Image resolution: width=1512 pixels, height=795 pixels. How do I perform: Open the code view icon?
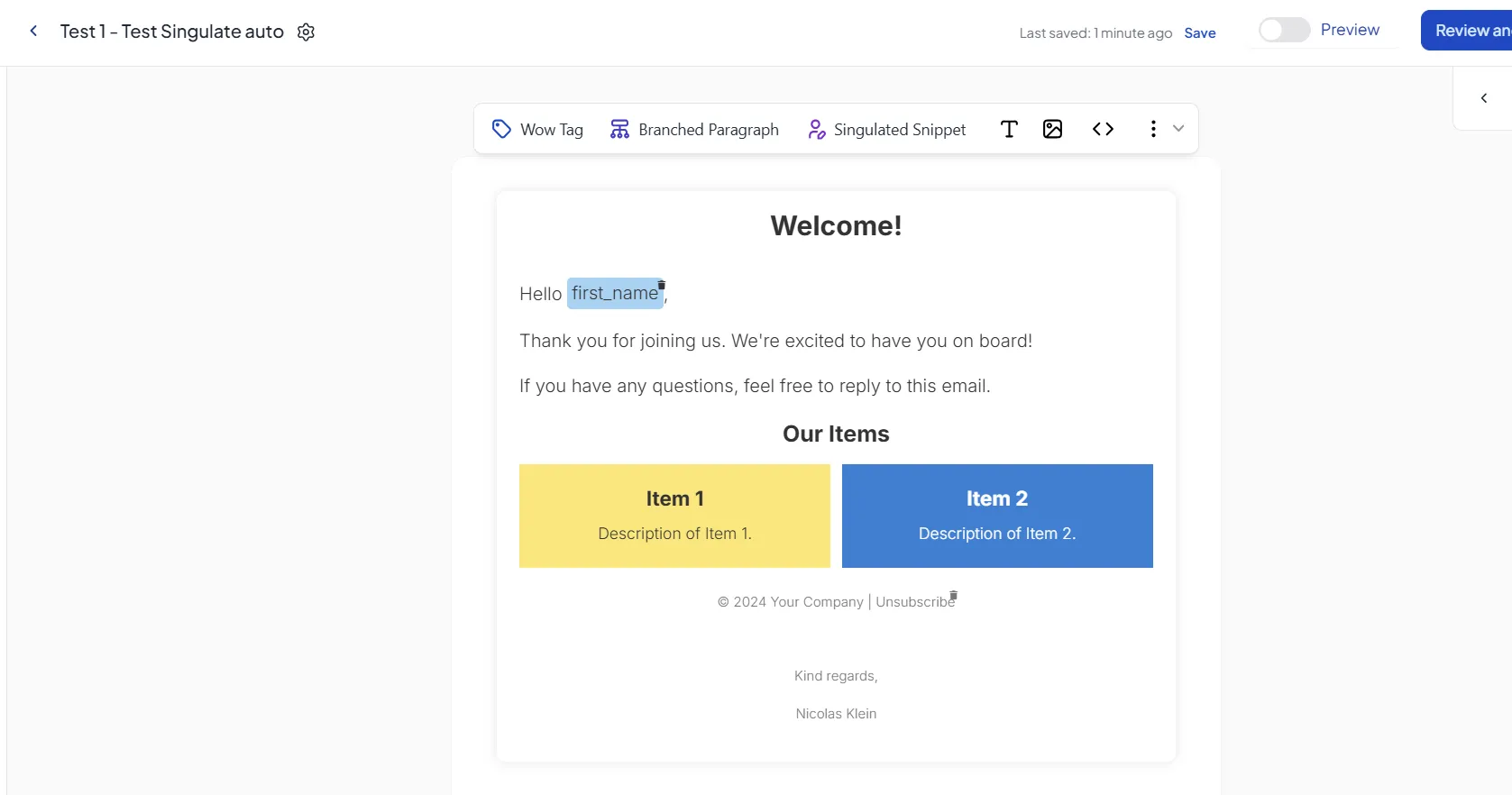coord(1103,129)
